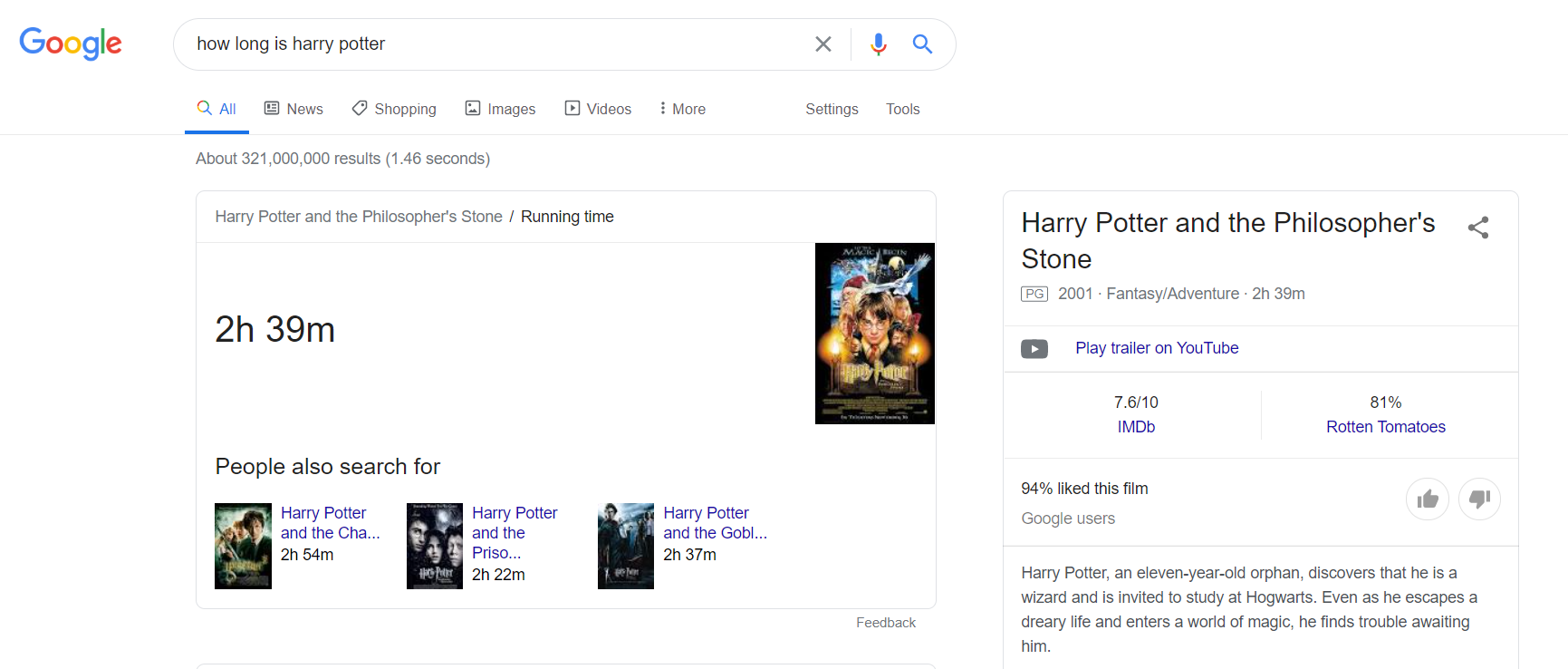This screenshot has width=1568, height=669.
Task: Open the Rotten Tomatoes rating link
Action: [1386, 427]
